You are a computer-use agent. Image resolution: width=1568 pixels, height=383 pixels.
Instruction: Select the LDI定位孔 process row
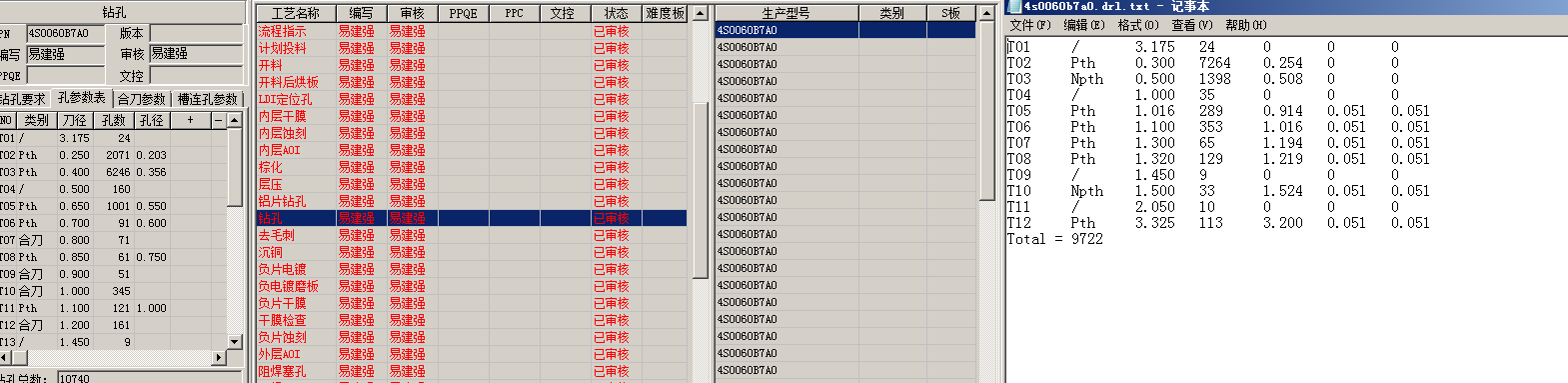coord(472,99)
